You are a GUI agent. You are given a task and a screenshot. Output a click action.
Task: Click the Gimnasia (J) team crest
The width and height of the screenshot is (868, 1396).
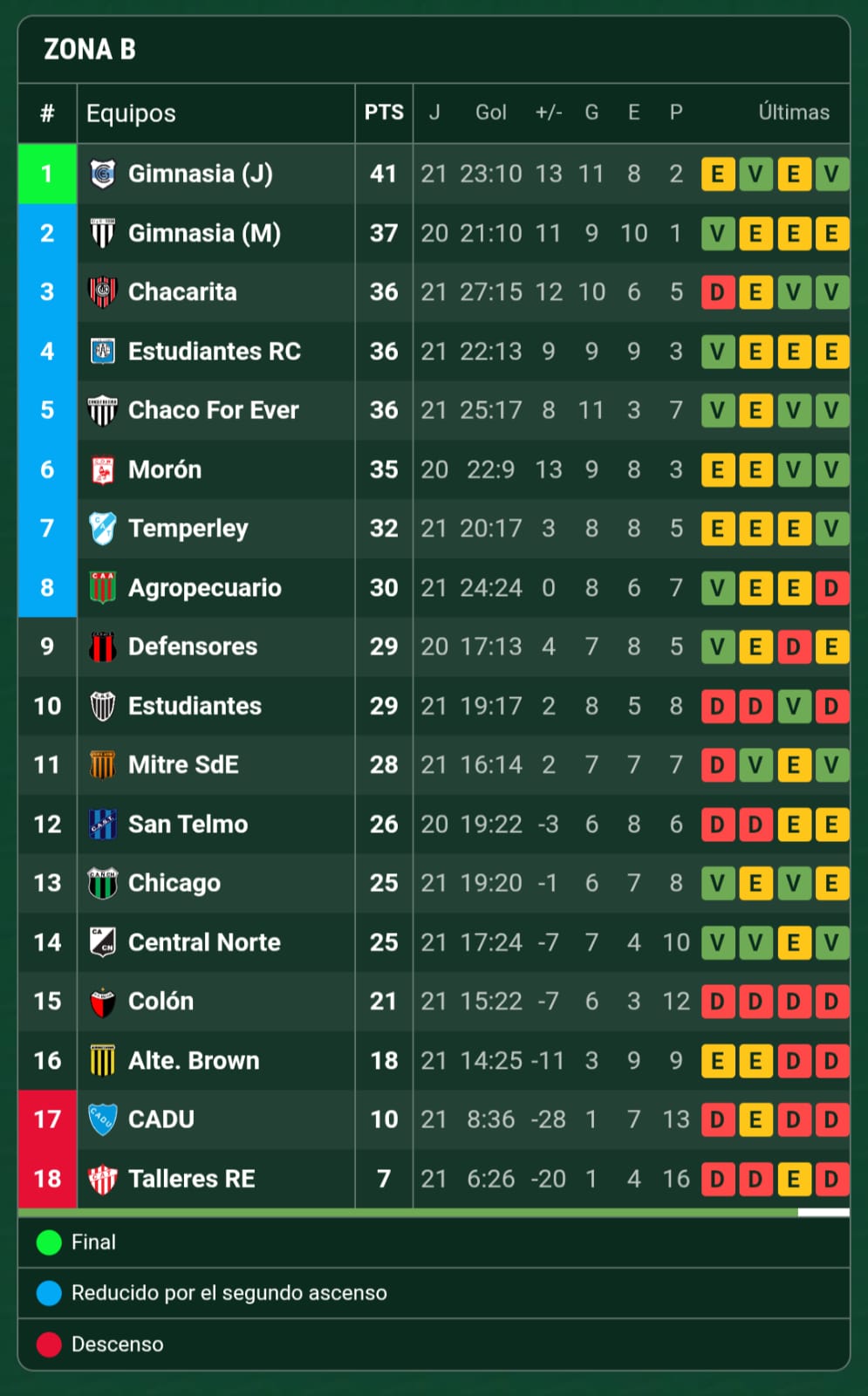click(x=103, y=174)
